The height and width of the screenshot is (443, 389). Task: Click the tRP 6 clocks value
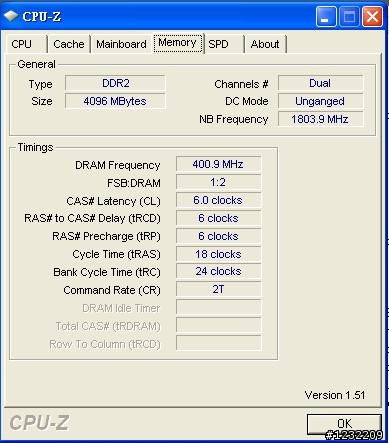pos(218,236)
